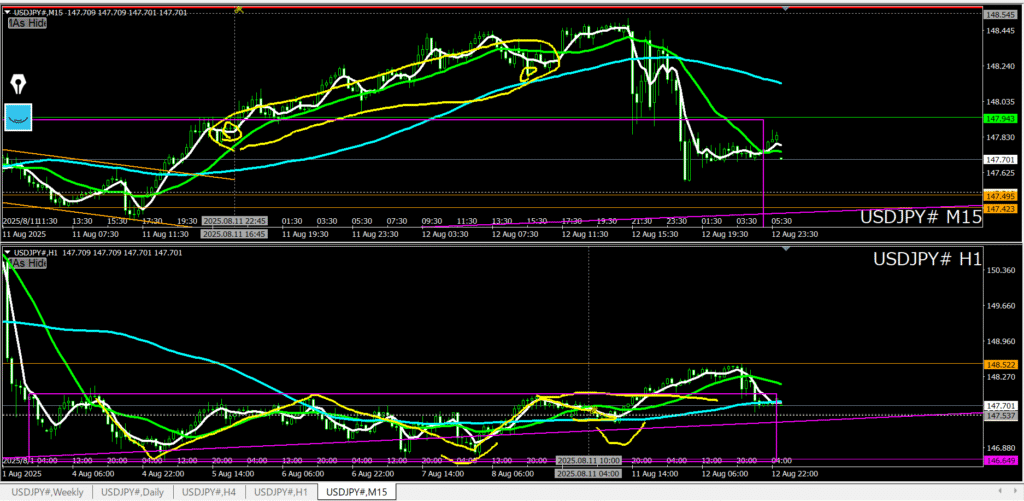The width and height of the screenshot is (1024, 501).
Task: Switch to the USDJPY#,H1 tab
Action: coord(281,492)
